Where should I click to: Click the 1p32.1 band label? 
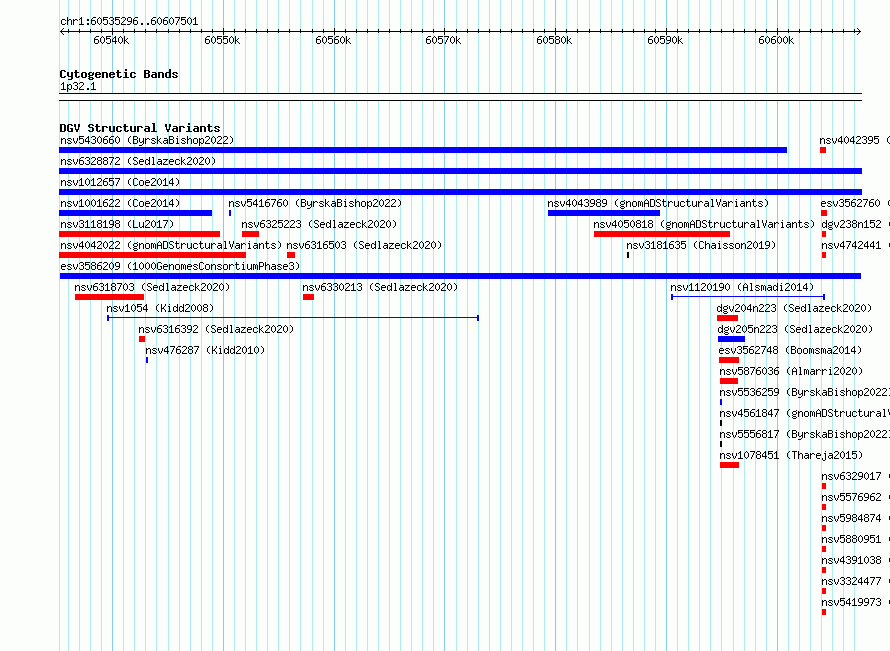coord(78,86)
